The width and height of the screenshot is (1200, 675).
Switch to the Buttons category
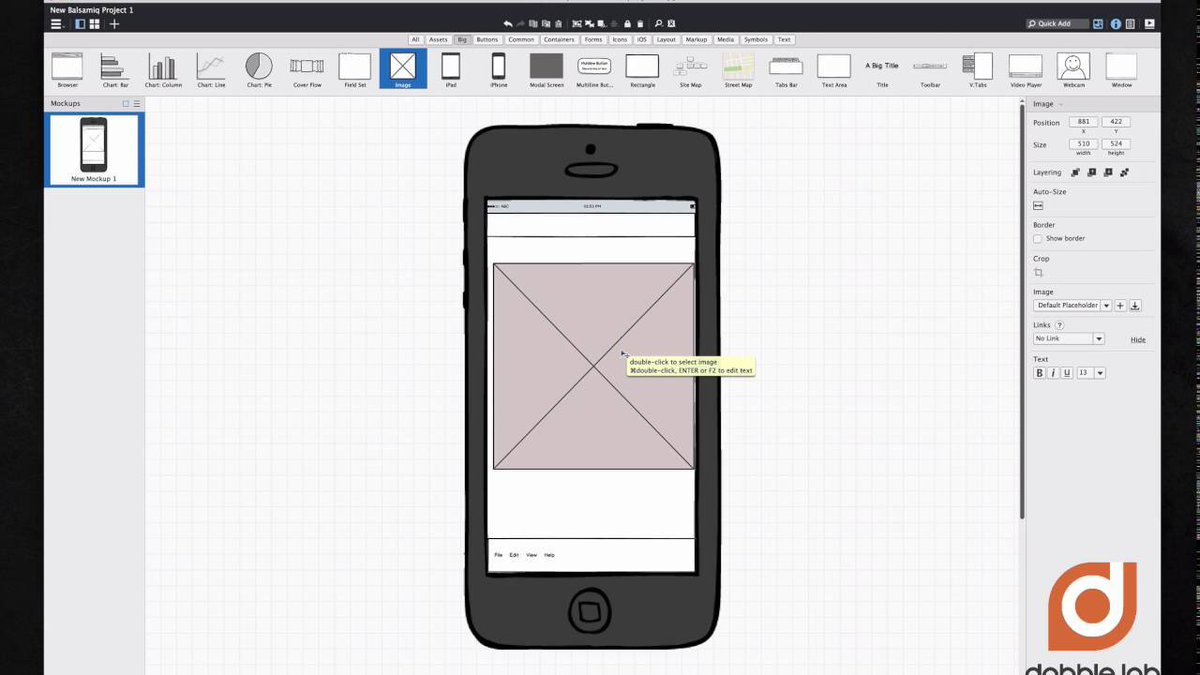487,40
